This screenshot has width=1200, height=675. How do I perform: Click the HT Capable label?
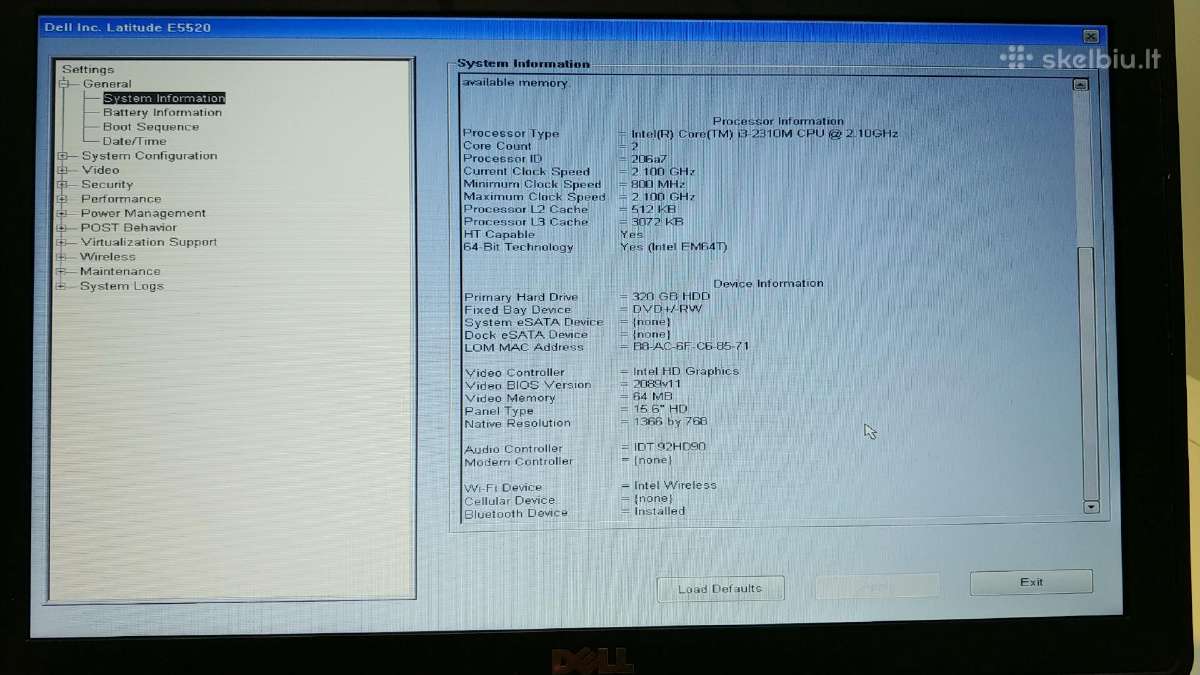pos(499,235)
